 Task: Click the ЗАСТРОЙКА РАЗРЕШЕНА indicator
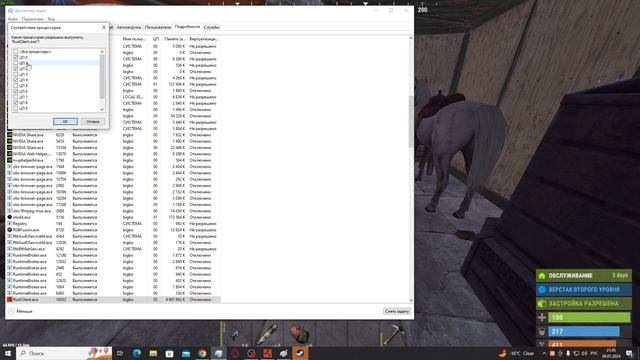pos(584,304)
